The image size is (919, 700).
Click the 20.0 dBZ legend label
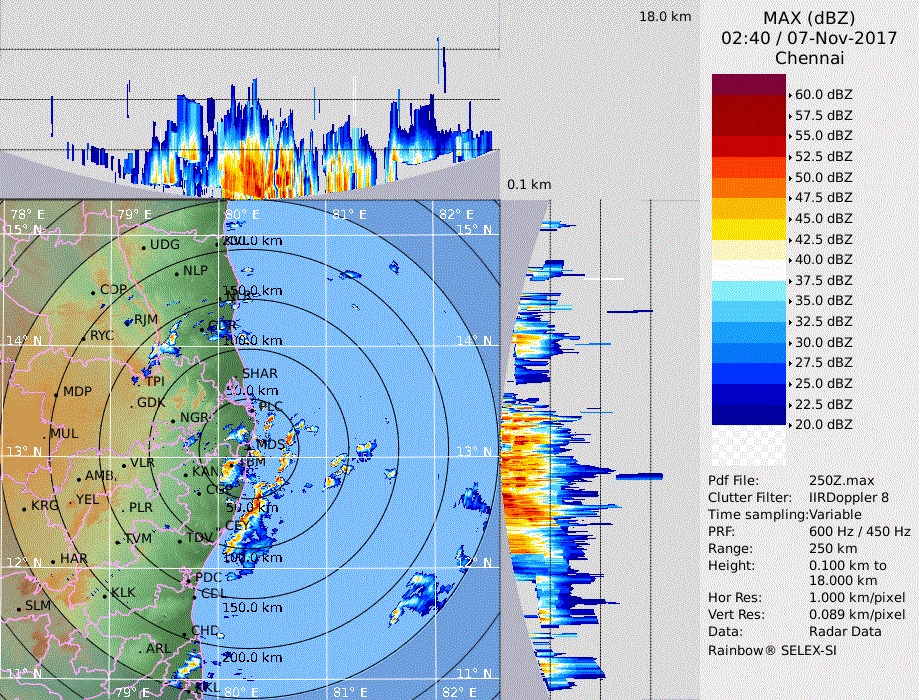click(x=823, y=424)
